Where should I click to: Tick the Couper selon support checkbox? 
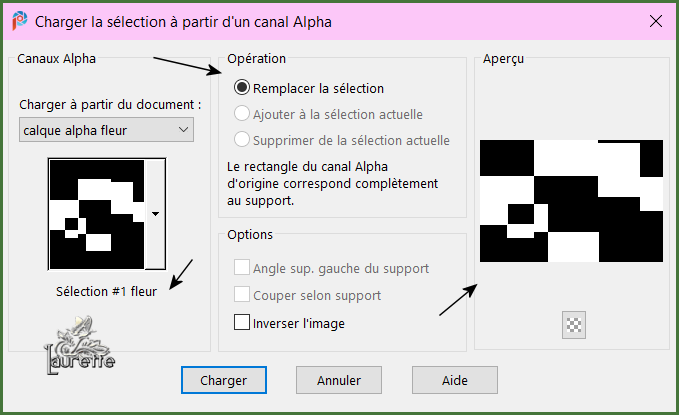pos(241,295)
